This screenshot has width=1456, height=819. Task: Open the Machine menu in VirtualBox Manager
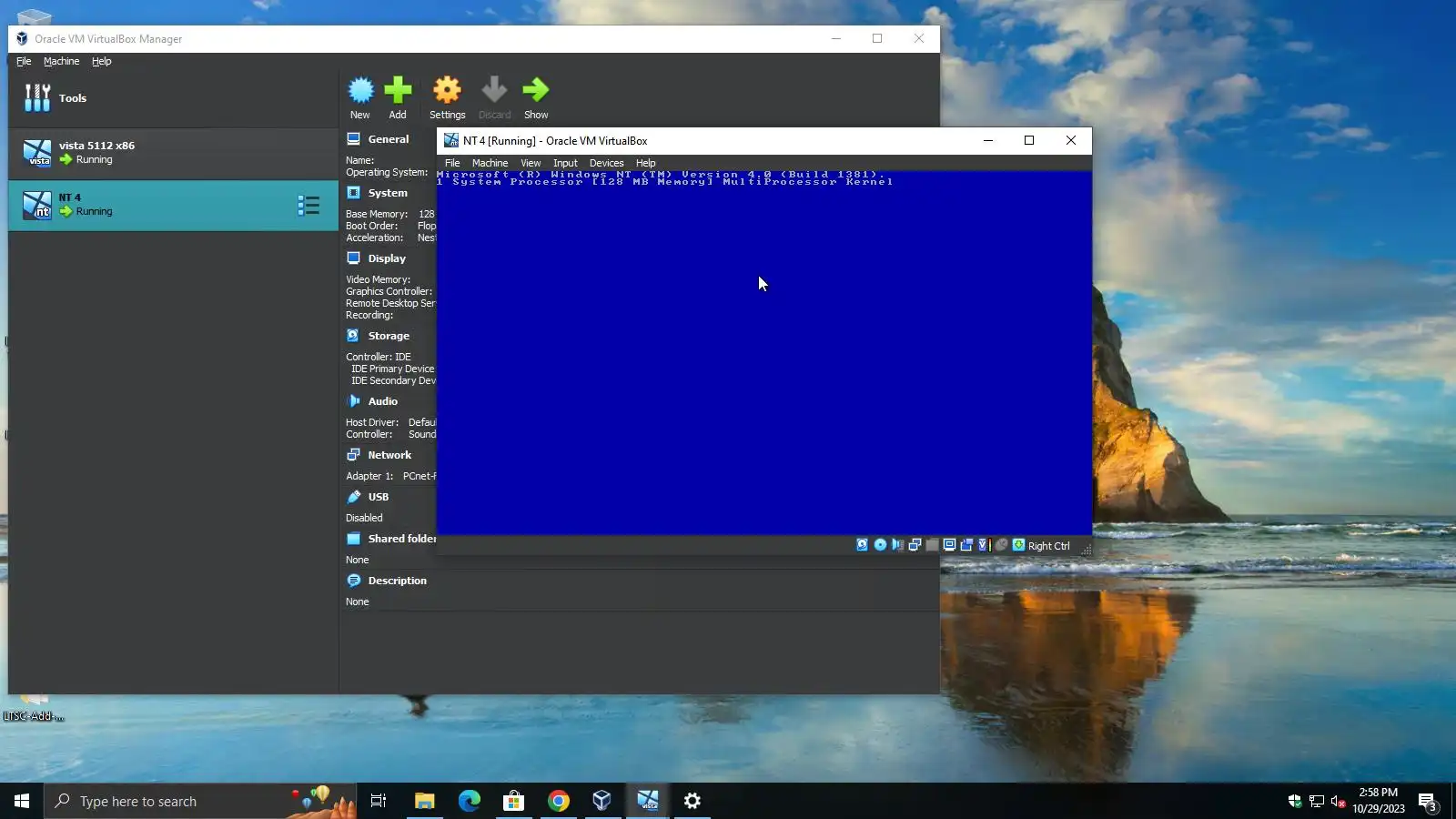point(61,61)
